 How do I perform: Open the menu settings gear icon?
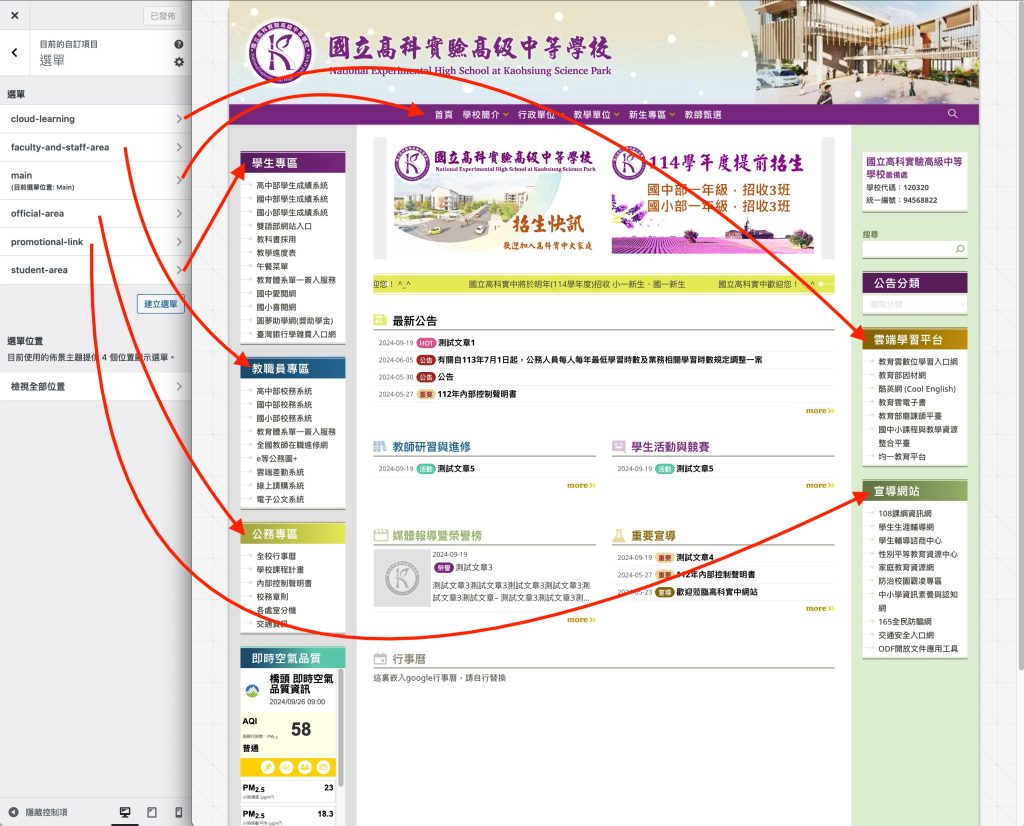tap(179, 62)
